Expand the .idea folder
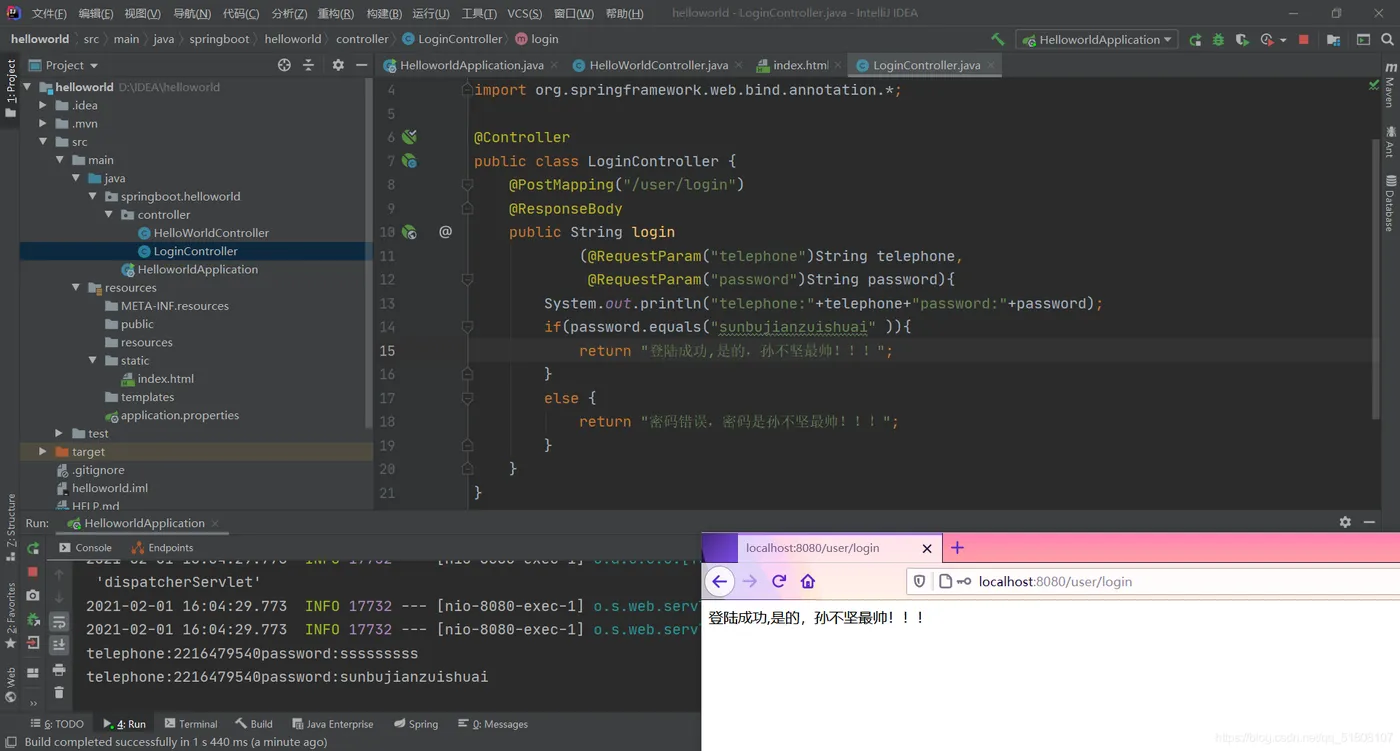Image resolution: width=1400 pixels, height=751 pixels. tap(43, 105)
